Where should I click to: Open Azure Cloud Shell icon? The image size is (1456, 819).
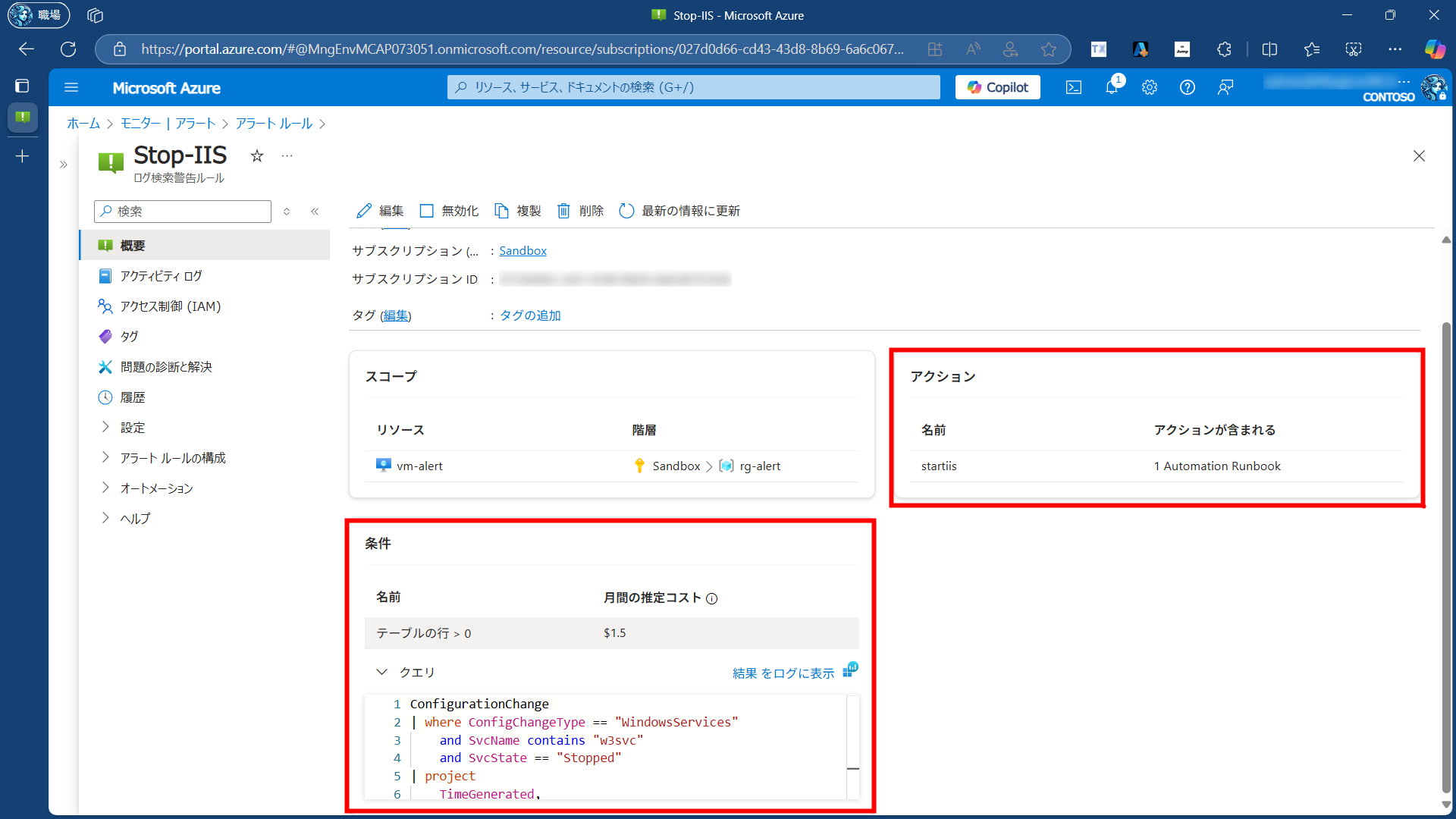coord(1074,87)
